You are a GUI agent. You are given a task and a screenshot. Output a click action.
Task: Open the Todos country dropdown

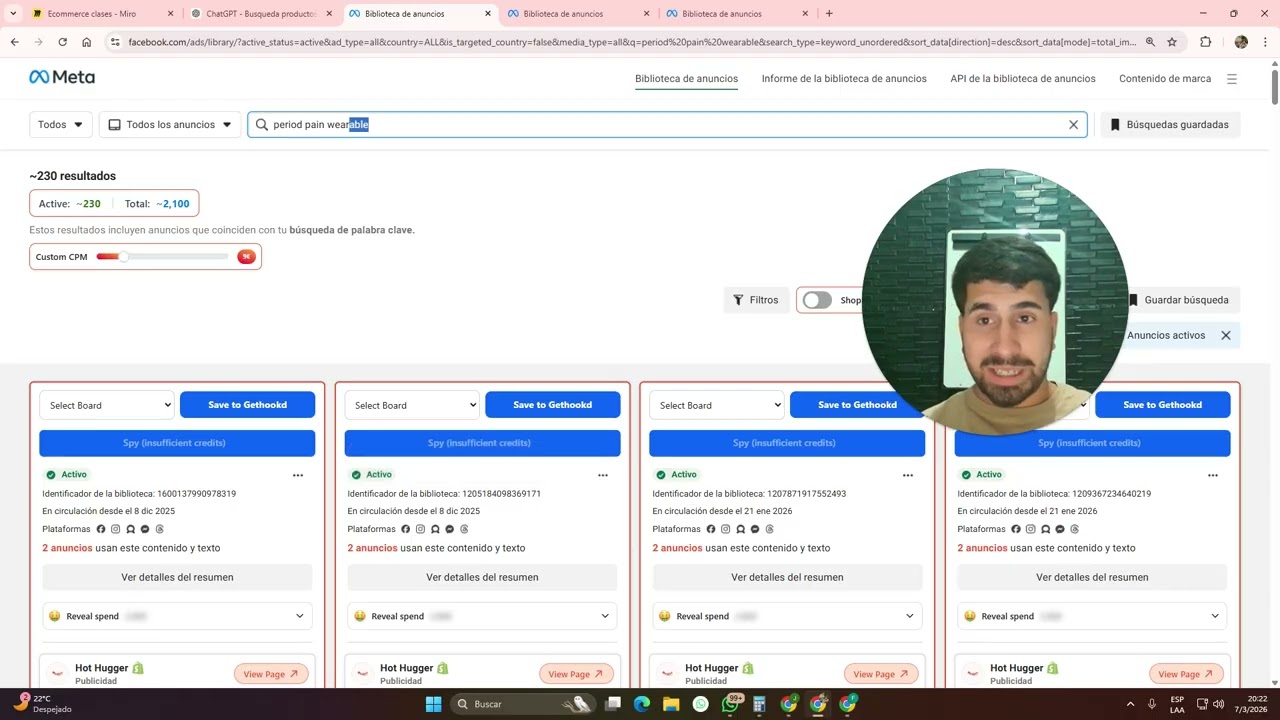[x=61, y=125]
